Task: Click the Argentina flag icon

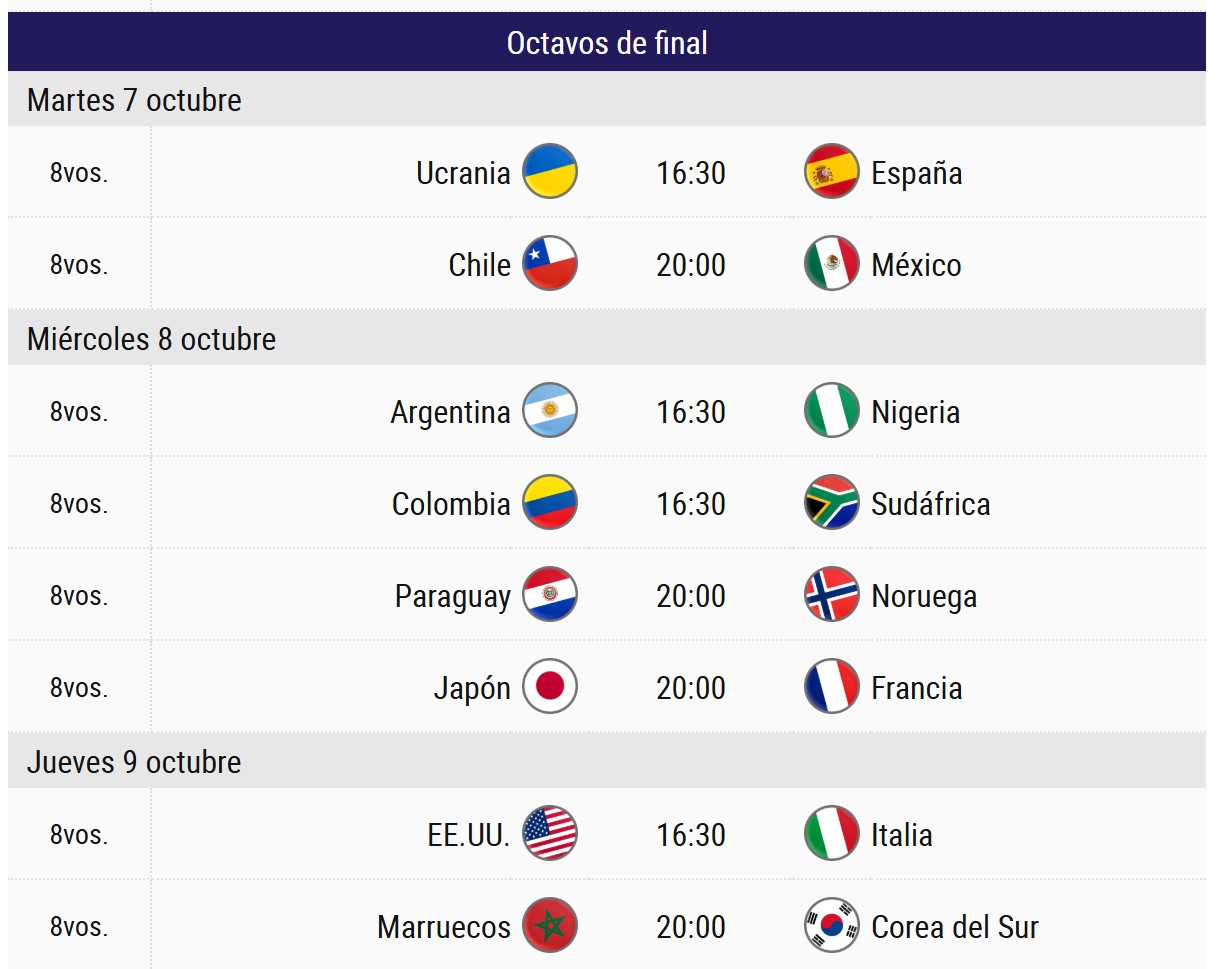Action: tap(550, 411)
